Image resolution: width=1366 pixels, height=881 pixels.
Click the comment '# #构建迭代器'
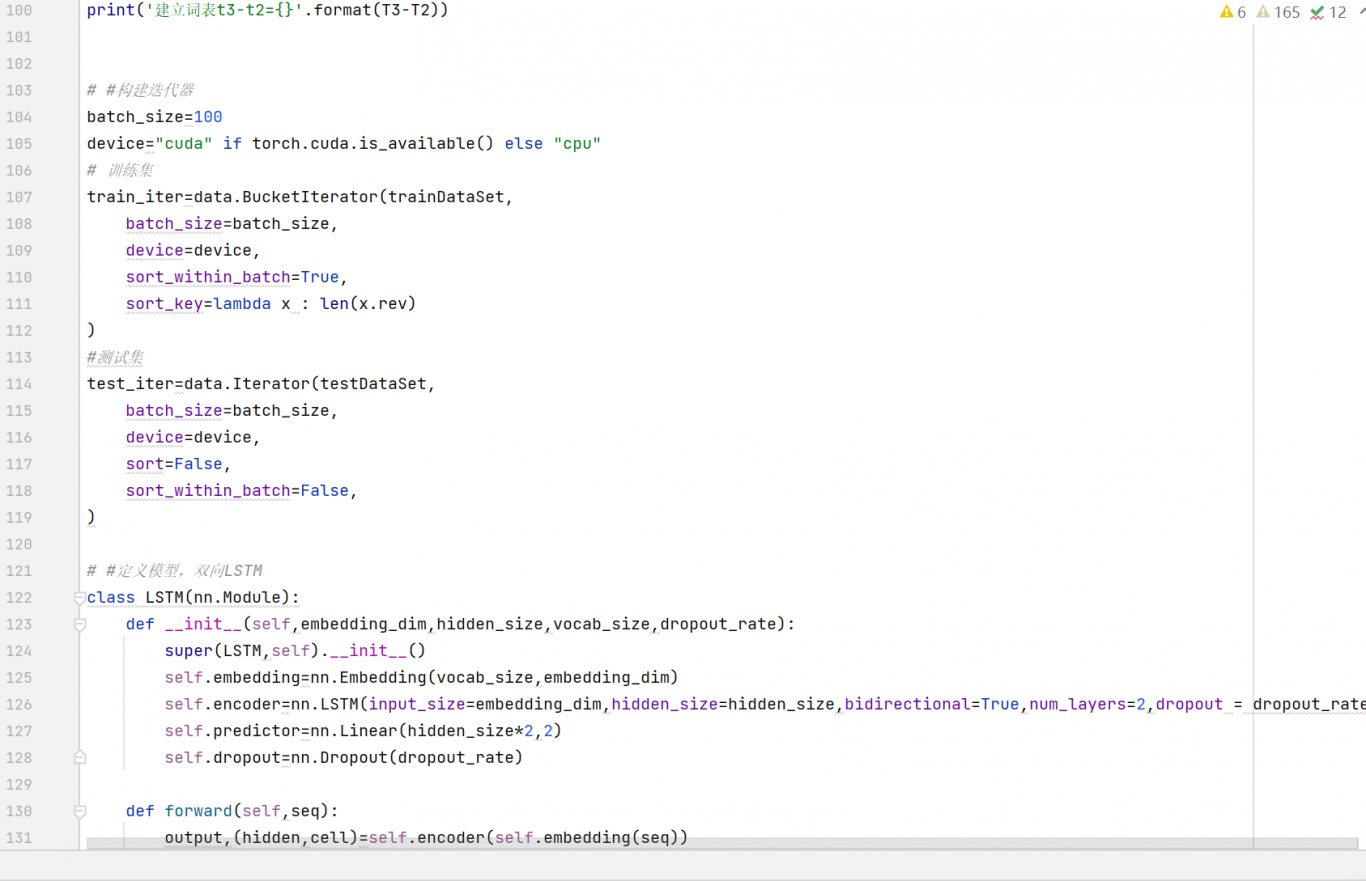[x=140, y=90]
